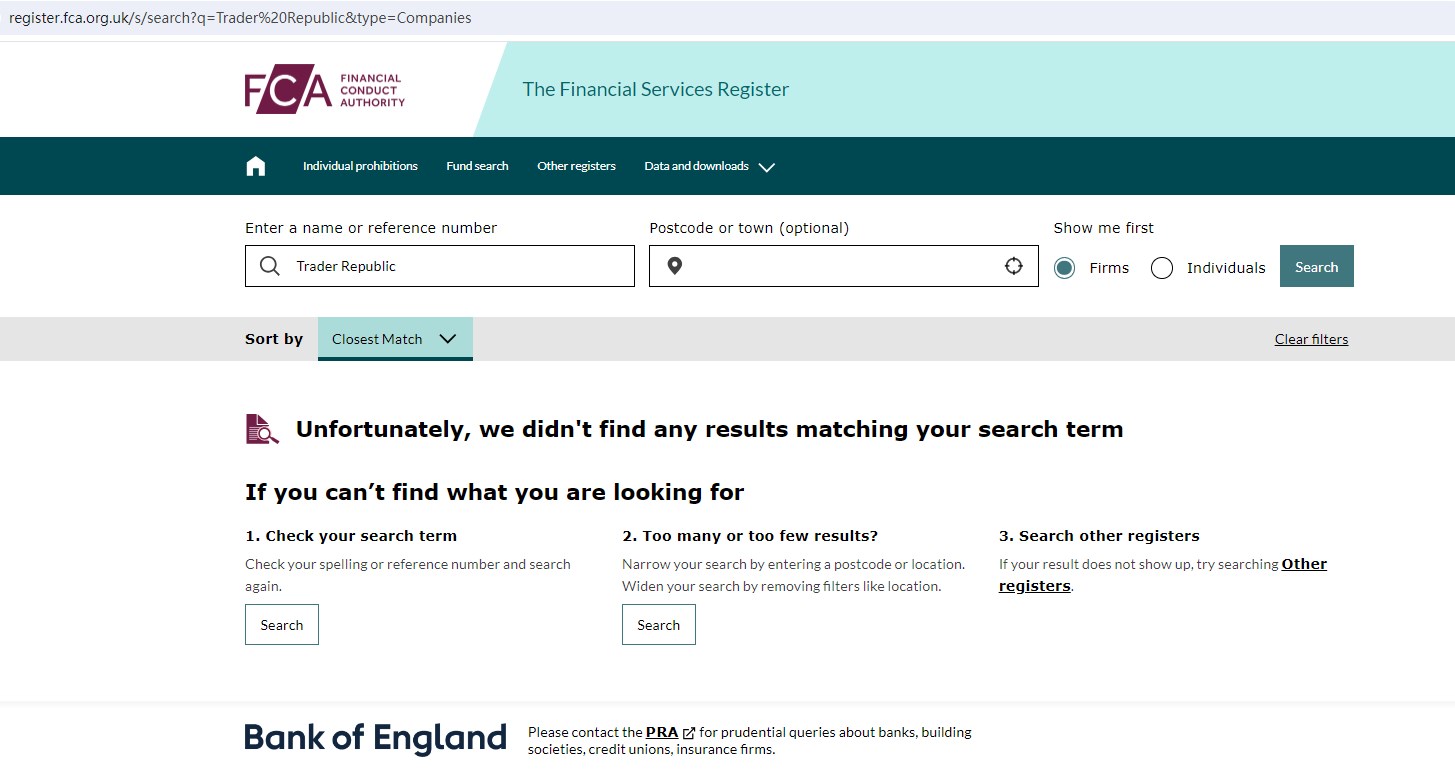Open Individual prohibitions menu item
The width and height of the screenshot is (1455, 776).
(360, 166)
